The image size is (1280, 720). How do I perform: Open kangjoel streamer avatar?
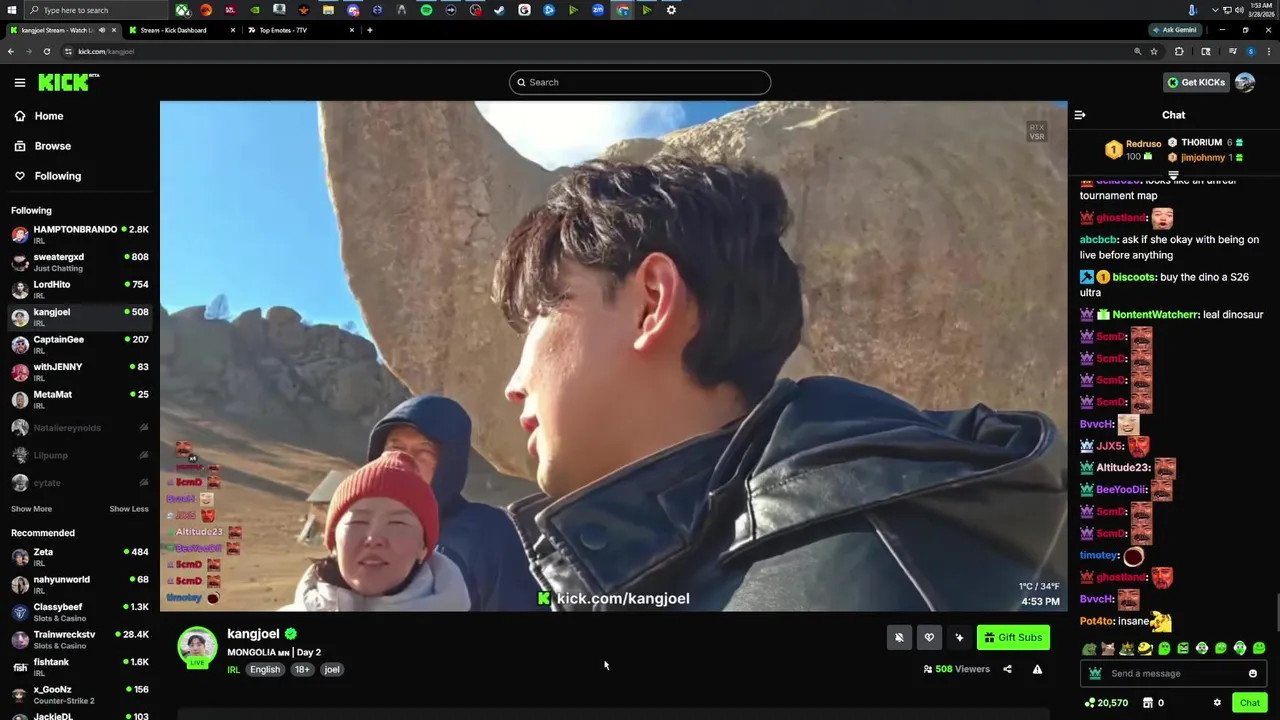[x=197, y=647]
